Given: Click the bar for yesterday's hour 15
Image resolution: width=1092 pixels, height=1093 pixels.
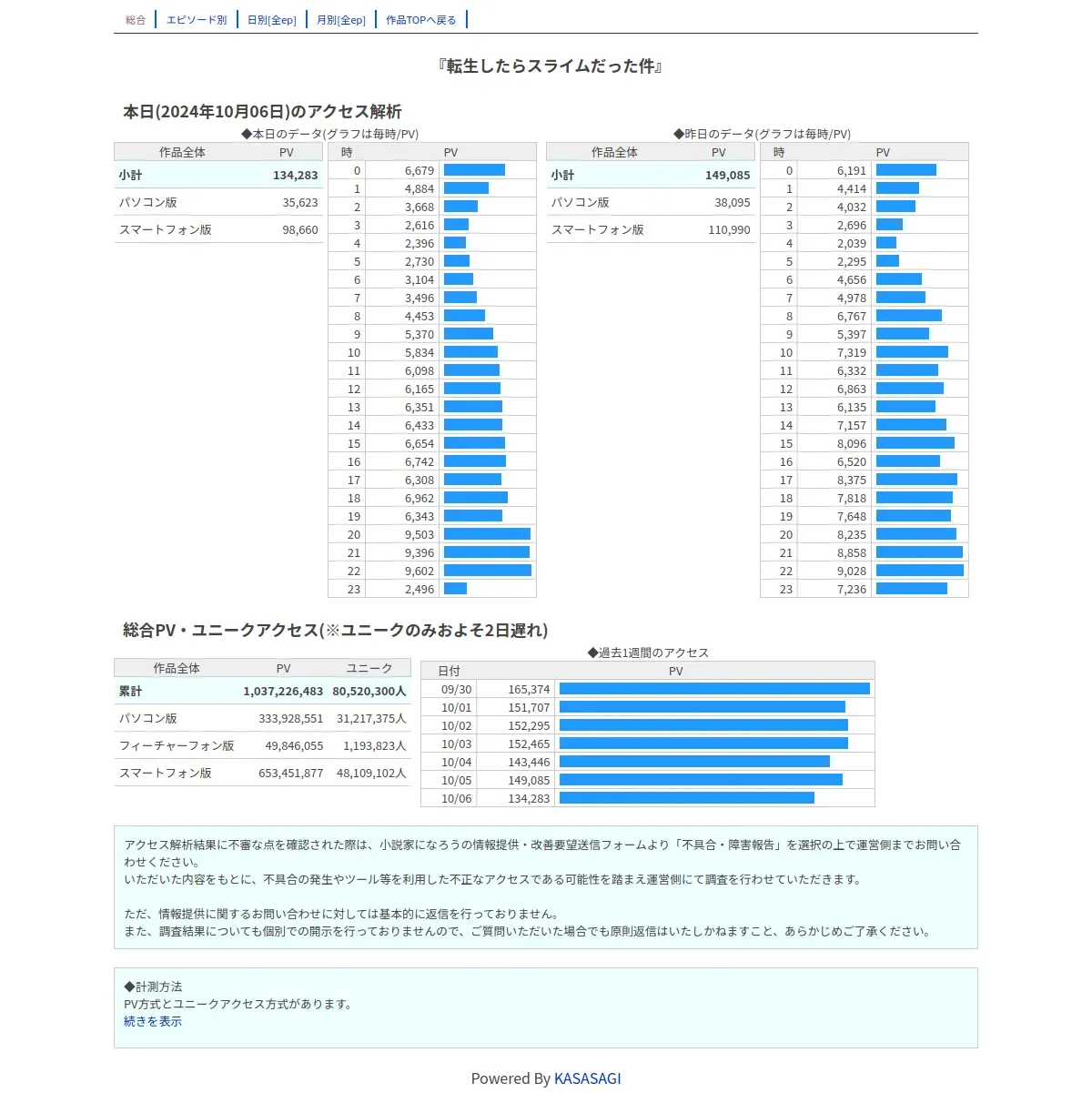Looking at the screenshot, I should (x=915, y=443).
